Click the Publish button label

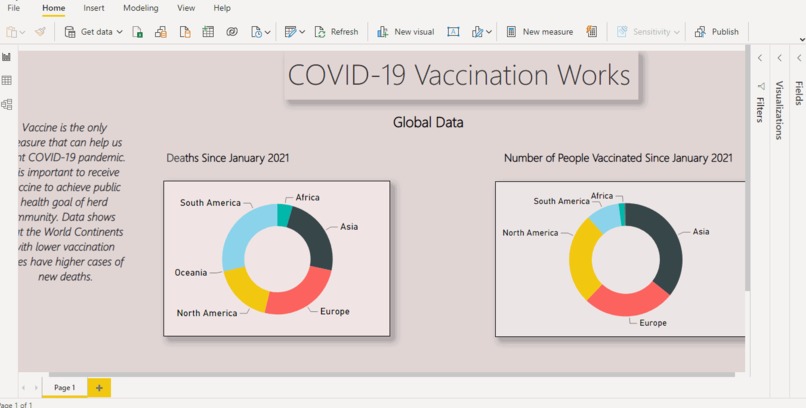(725, 32)
